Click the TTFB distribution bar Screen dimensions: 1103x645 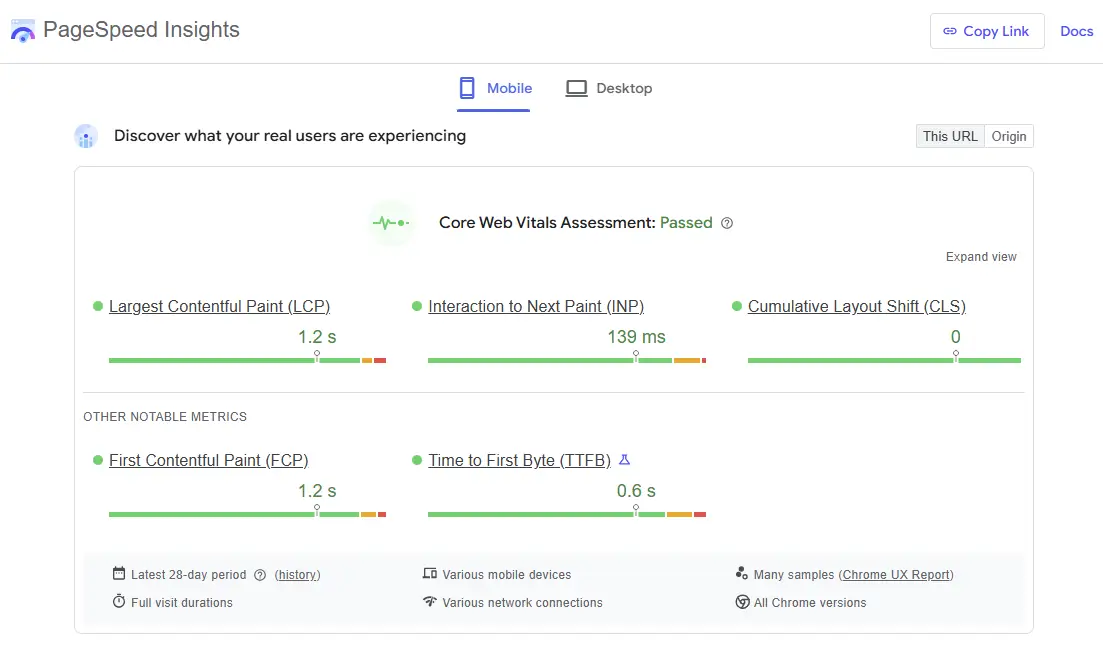point(567,514)
